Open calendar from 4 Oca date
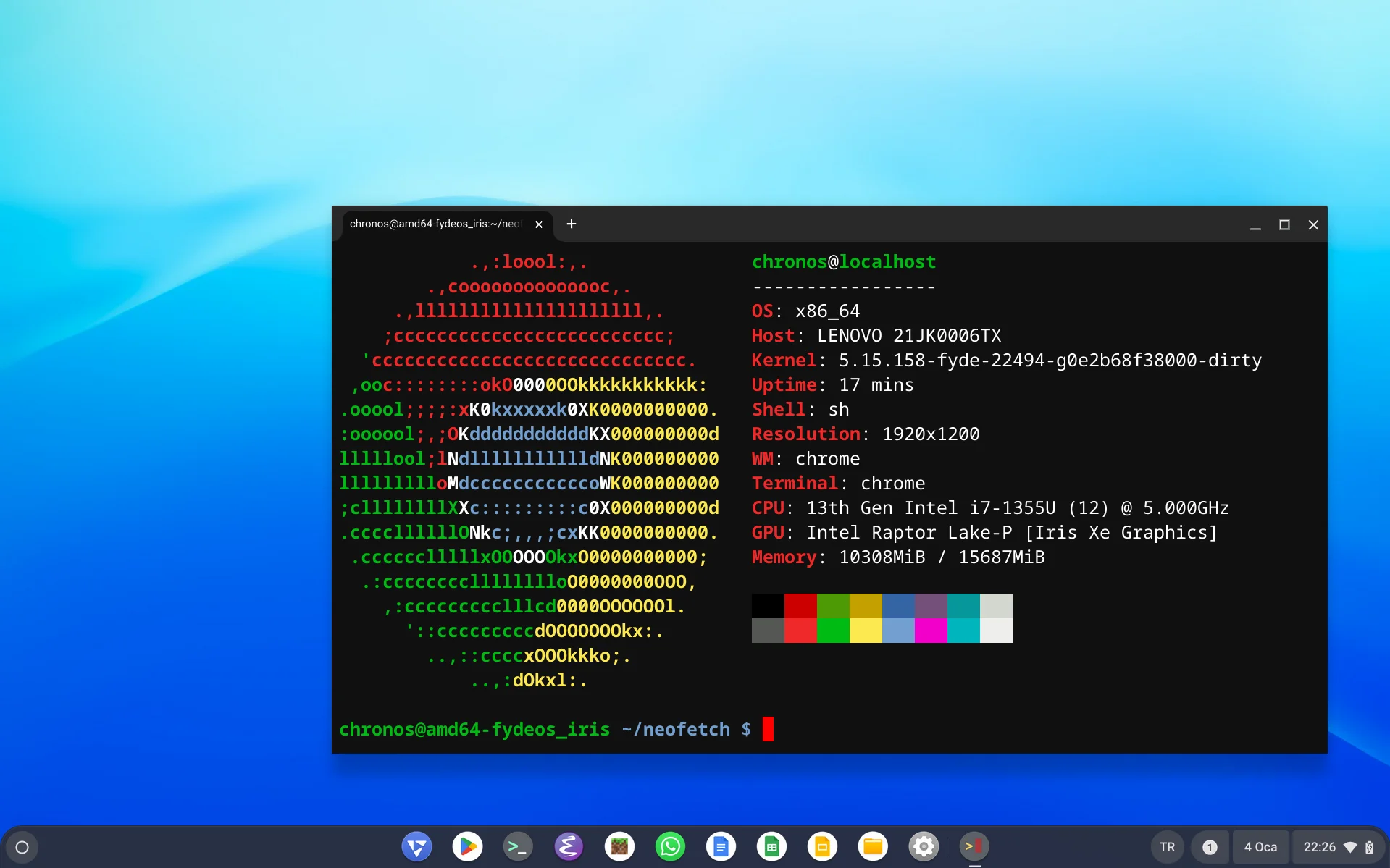Screen dimensions: 1390x868 pyautogui.click(x=1260, y=847)
